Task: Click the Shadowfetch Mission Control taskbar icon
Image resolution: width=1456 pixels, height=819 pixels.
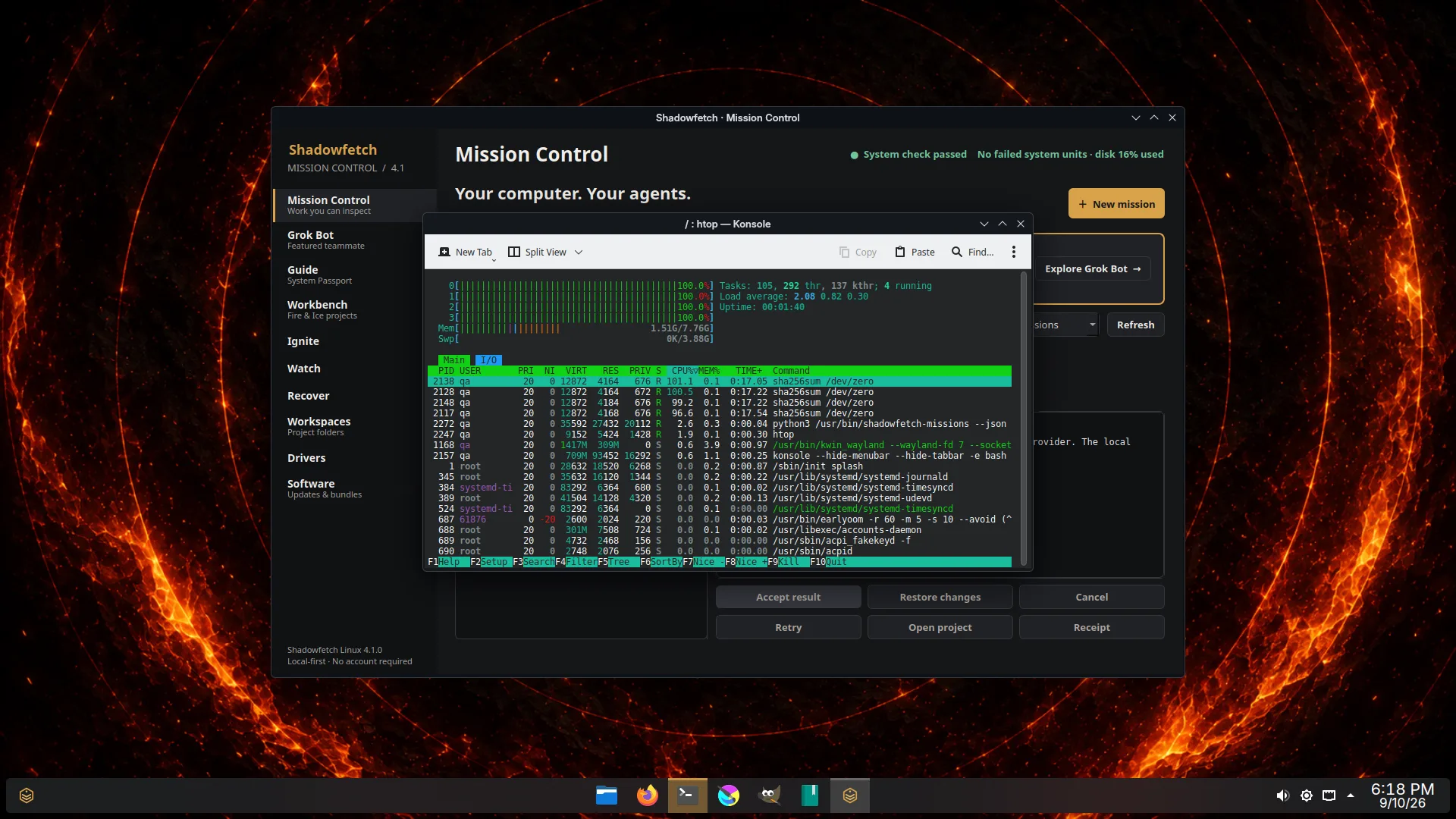Action: (x=850, y=795)
